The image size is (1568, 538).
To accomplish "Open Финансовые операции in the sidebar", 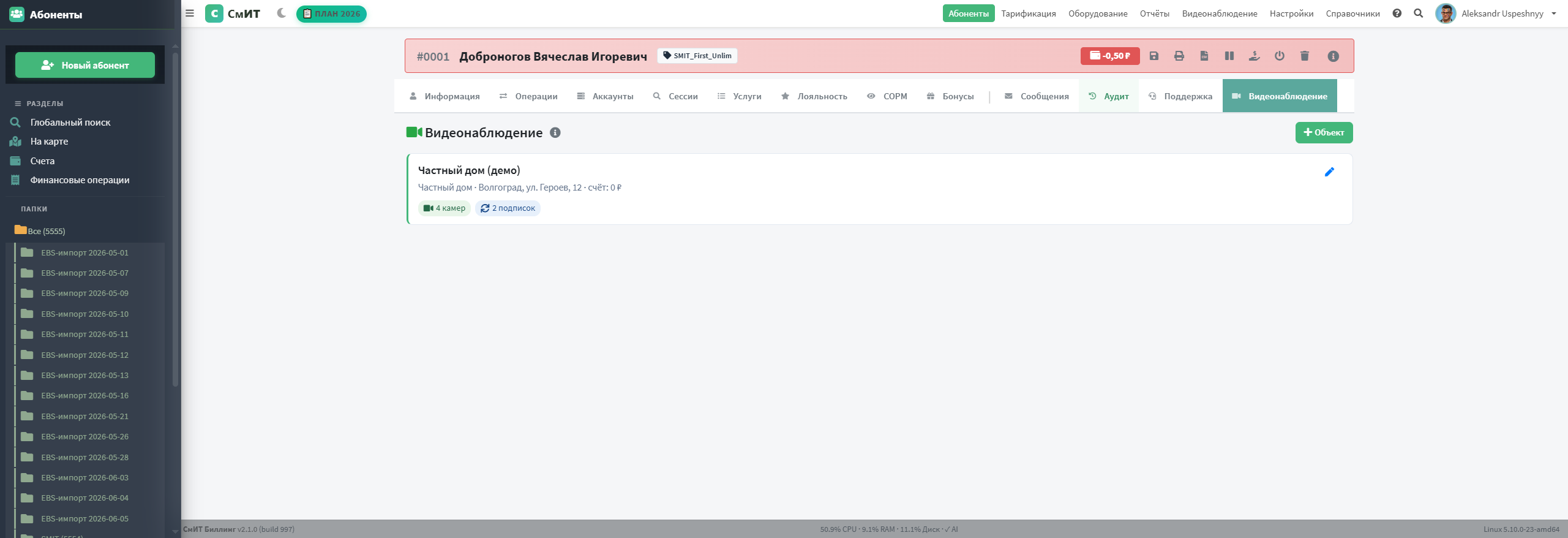I will tap(80, 180).
